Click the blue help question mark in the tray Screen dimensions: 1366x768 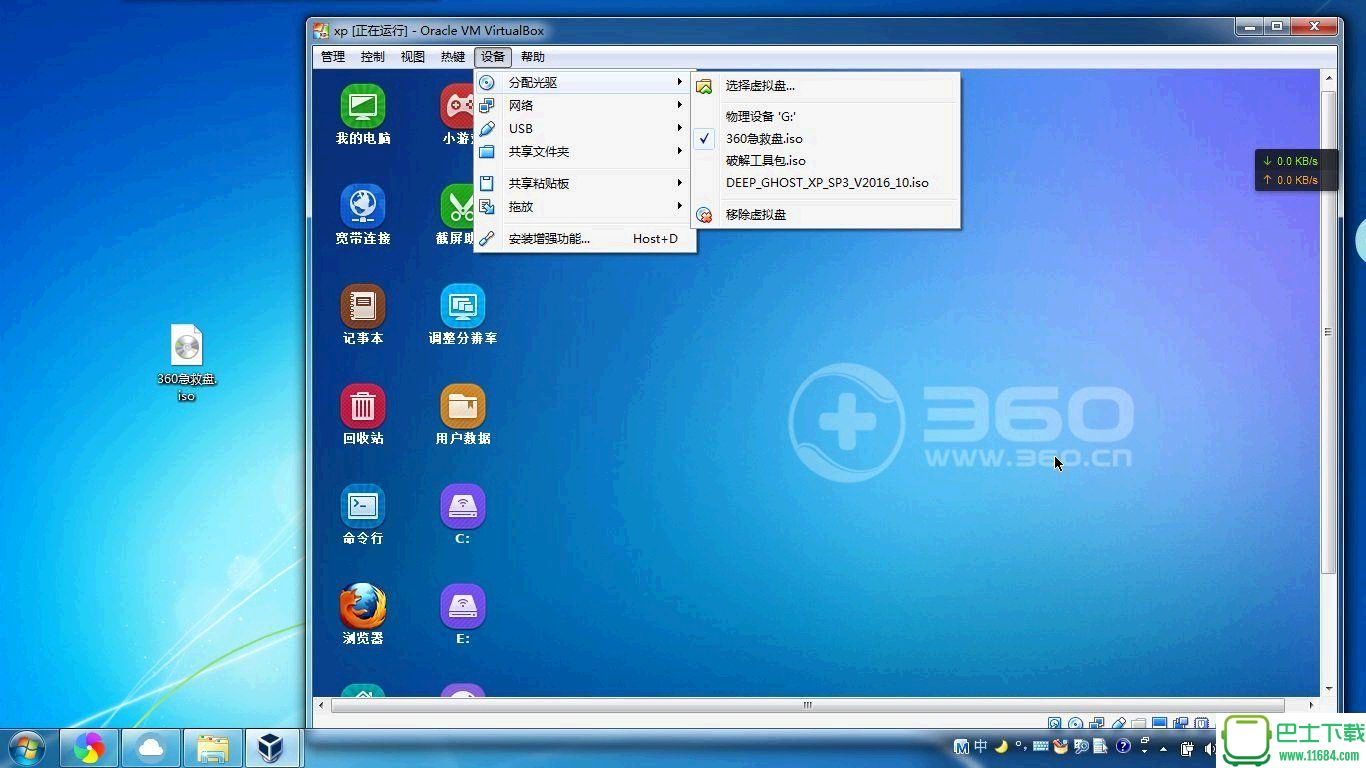click(x=1123, y=746)
